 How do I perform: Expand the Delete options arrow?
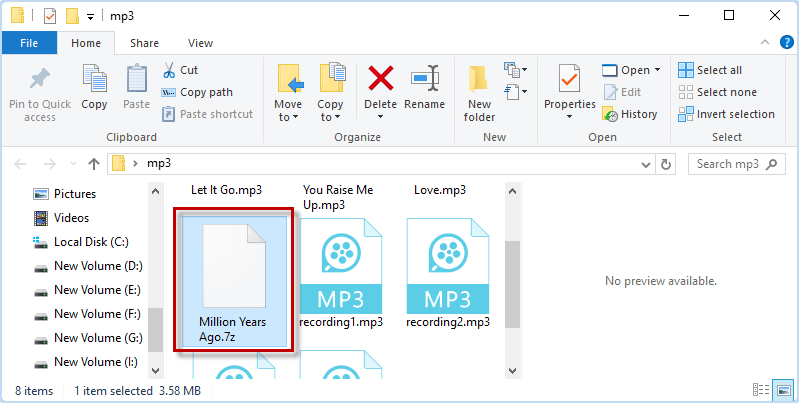[x=381, y=117]
